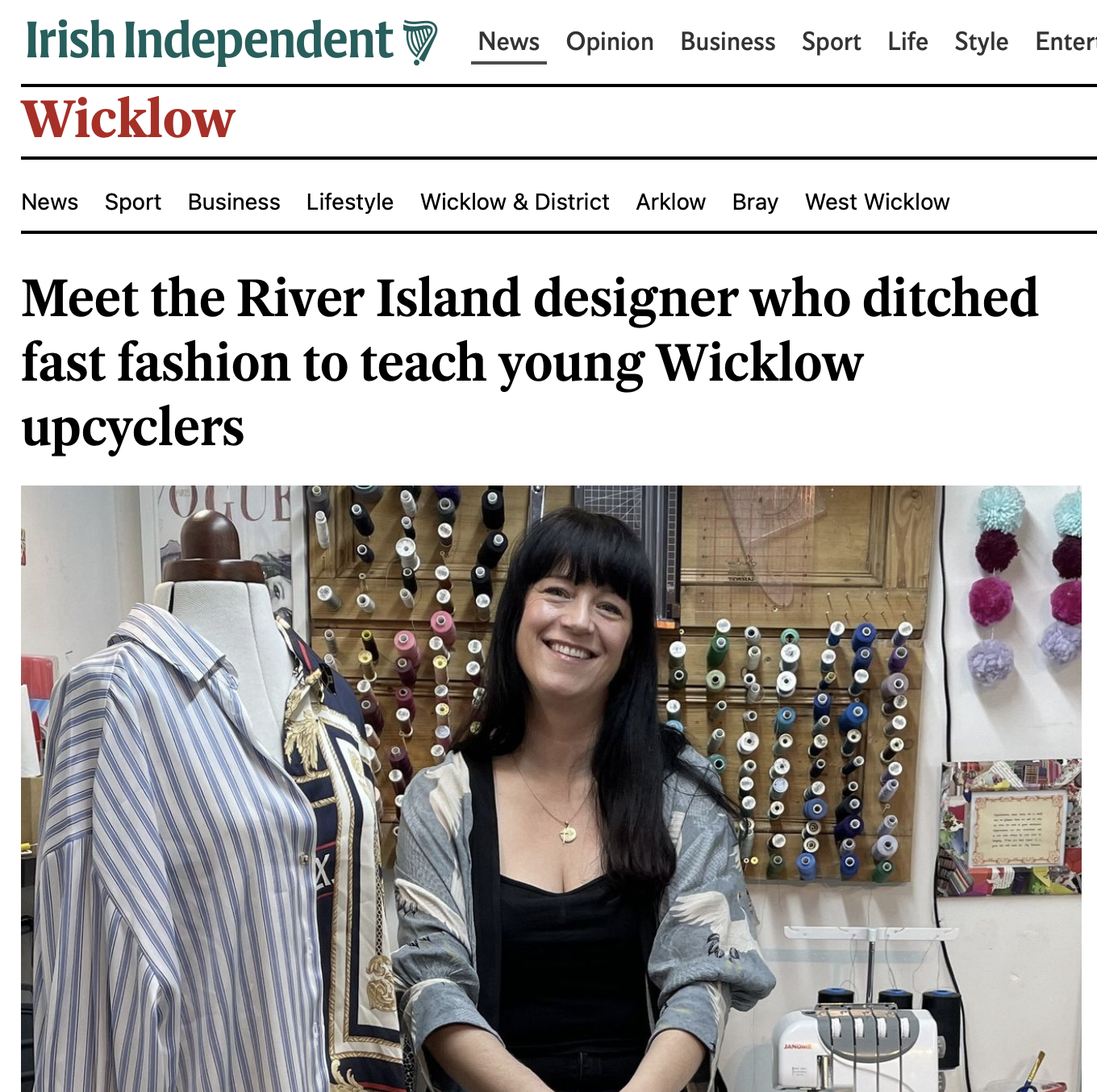Open the Opinion section

pos(610,42)
